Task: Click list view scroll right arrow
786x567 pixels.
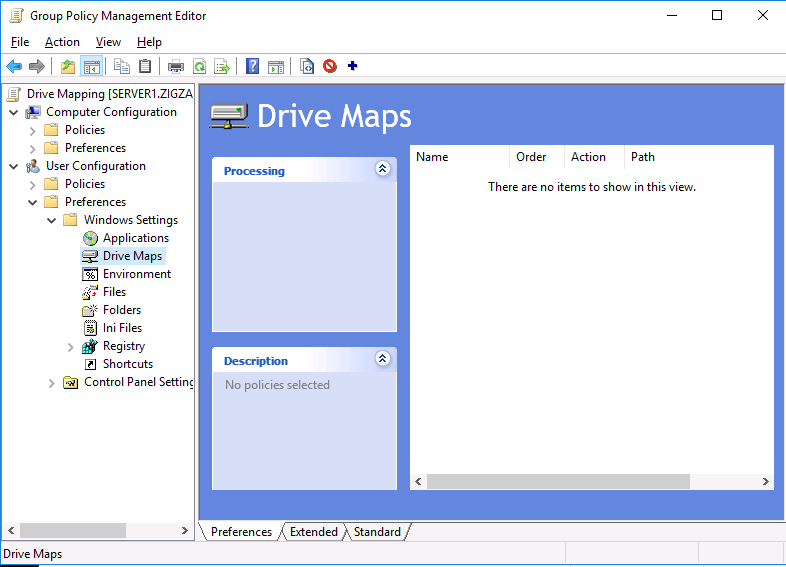Action: pyautogui.click(x=765, y=482)
